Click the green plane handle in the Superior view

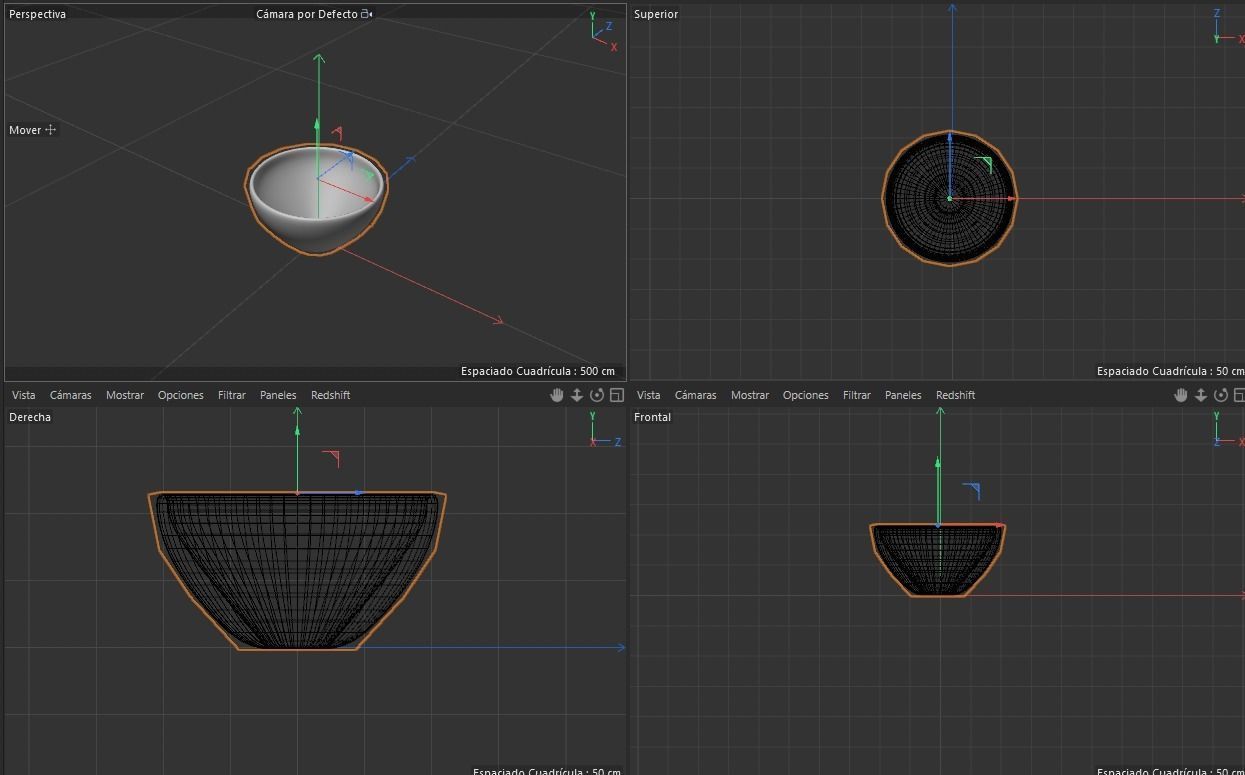(x=984, y=164)
